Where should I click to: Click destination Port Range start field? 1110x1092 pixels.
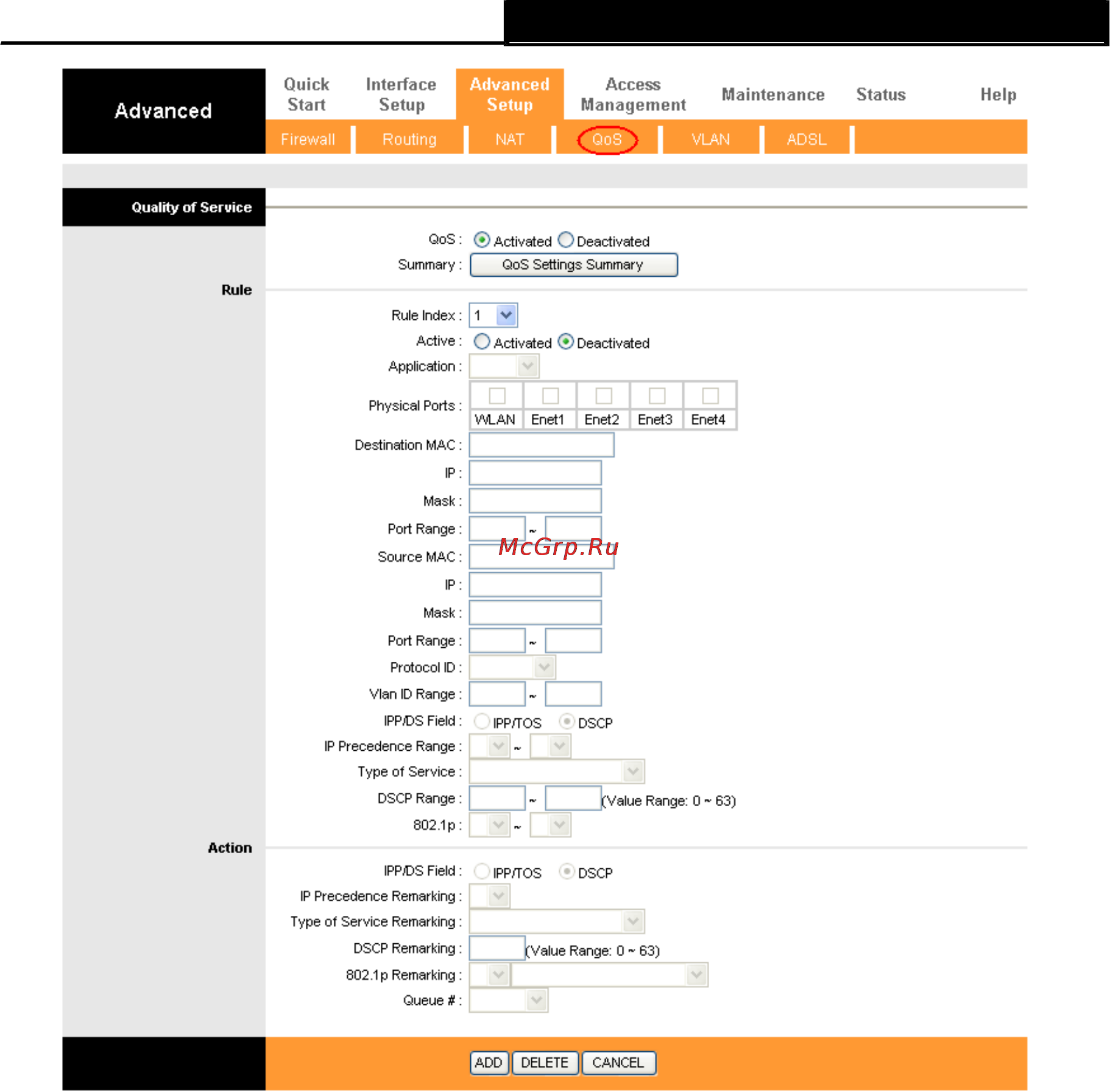pyautogui.click(x=497, y=528)
